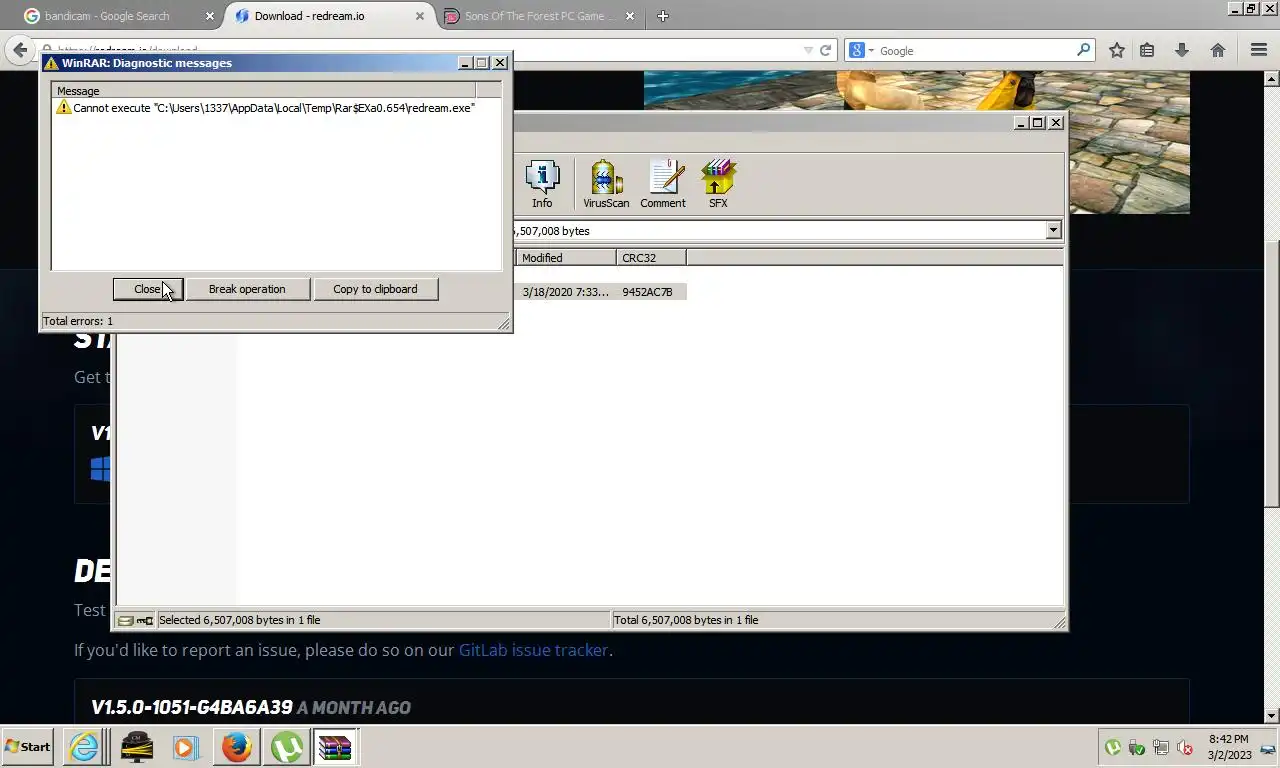Click the modified date 3/18/2020 cell
Viewport: 1280px width, 768px height.
pyautogui.click(x=565, y=292)
